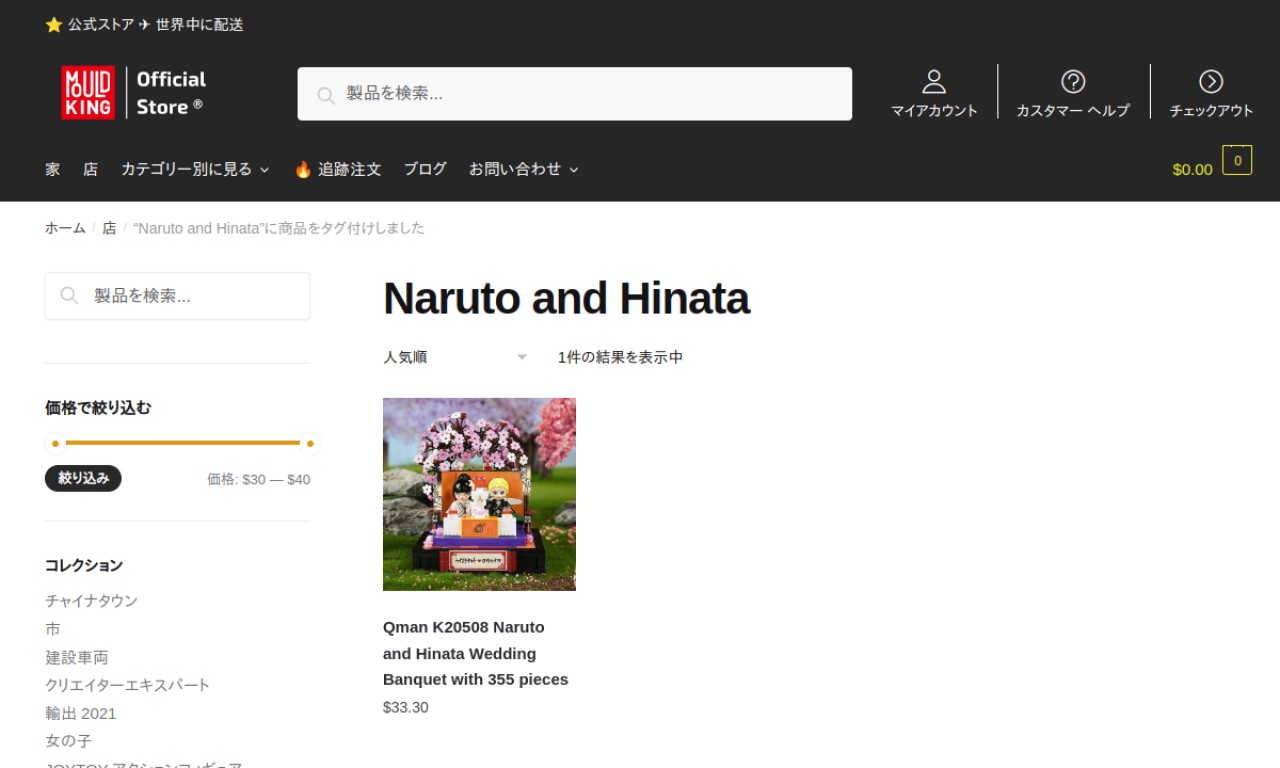
Task: Expand the お問い合わせ menu
Action: (524, 169)
